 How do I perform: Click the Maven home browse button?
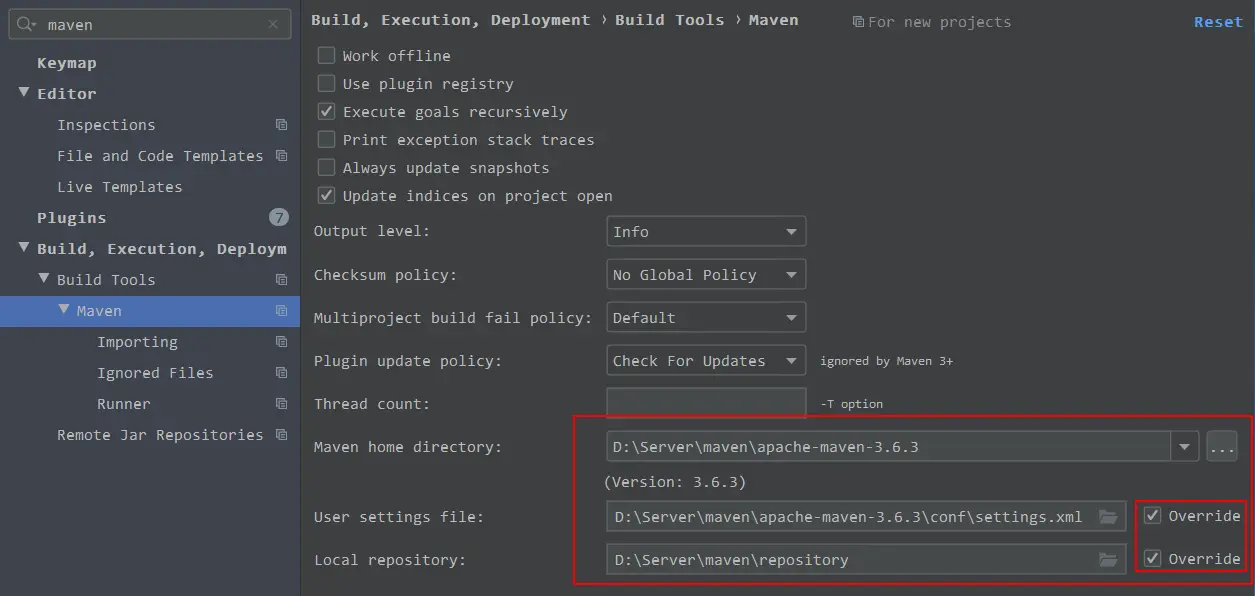[1222, 446]
